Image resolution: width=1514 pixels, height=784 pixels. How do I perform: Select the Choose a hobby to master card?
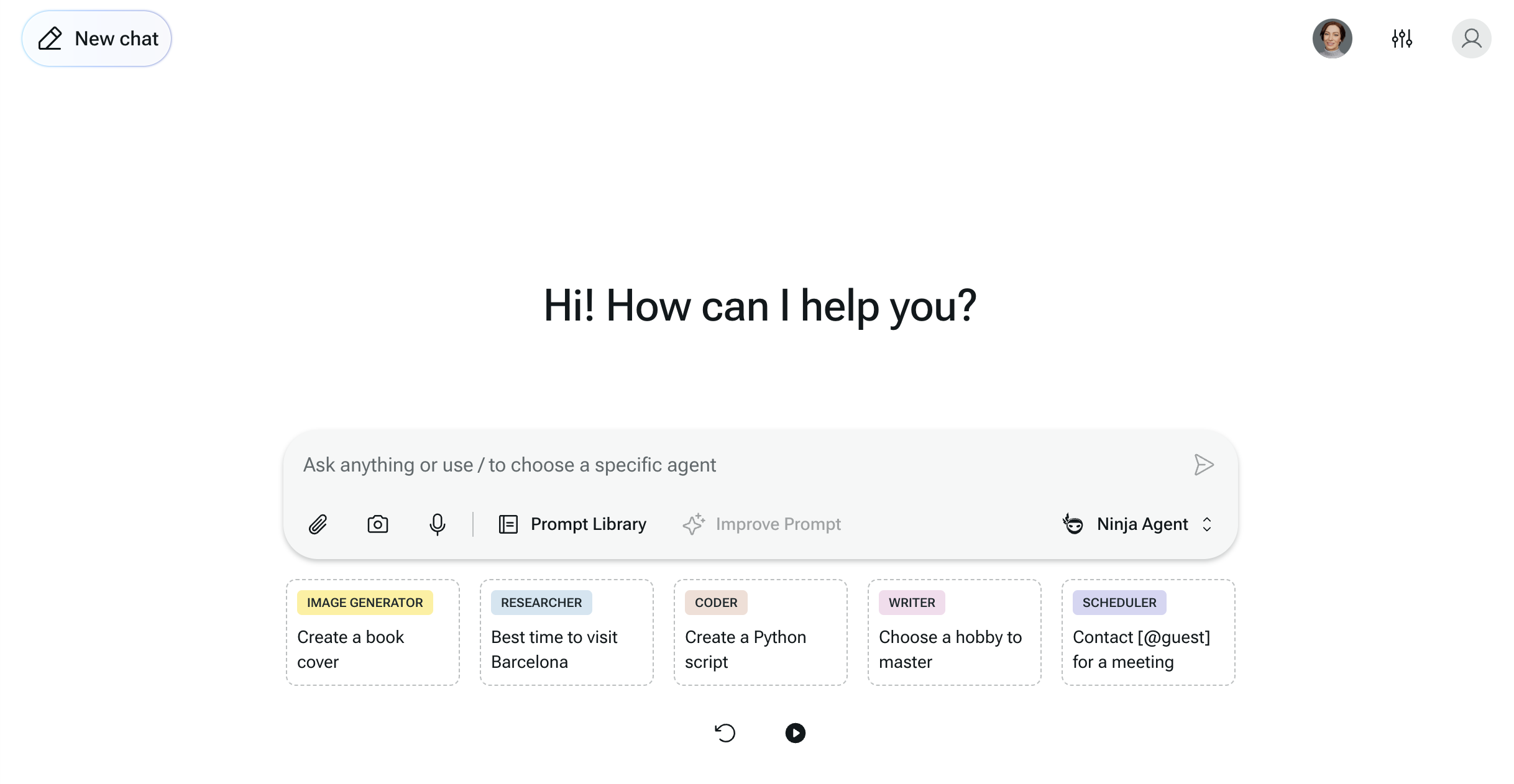point(954,632)
